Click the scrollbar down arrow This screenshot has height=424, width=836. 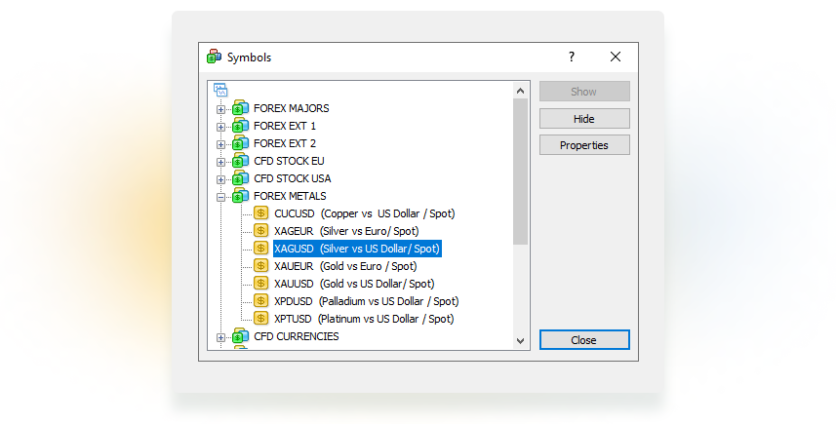tap(520, 341)
